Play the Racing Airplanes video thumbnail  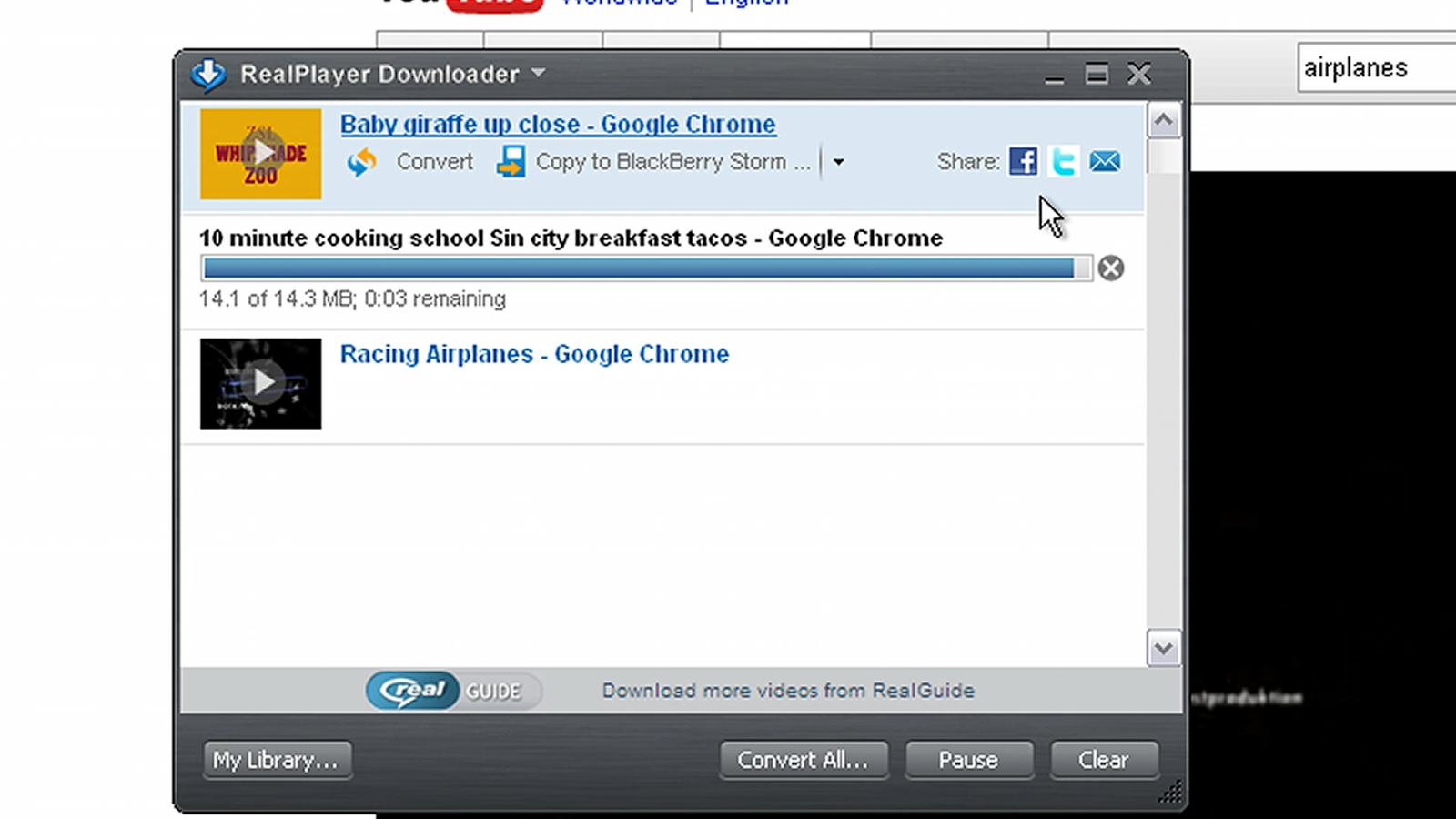261,383
